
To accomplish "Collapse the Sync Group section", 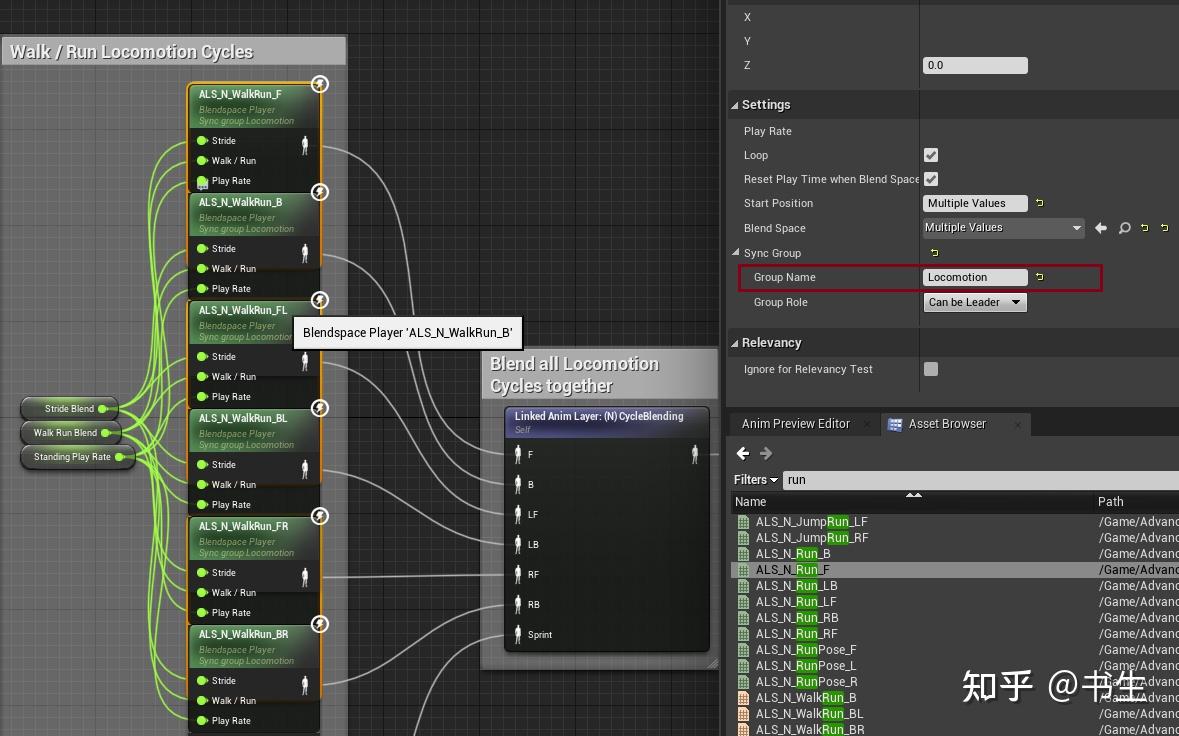I will tap(736, 253).
